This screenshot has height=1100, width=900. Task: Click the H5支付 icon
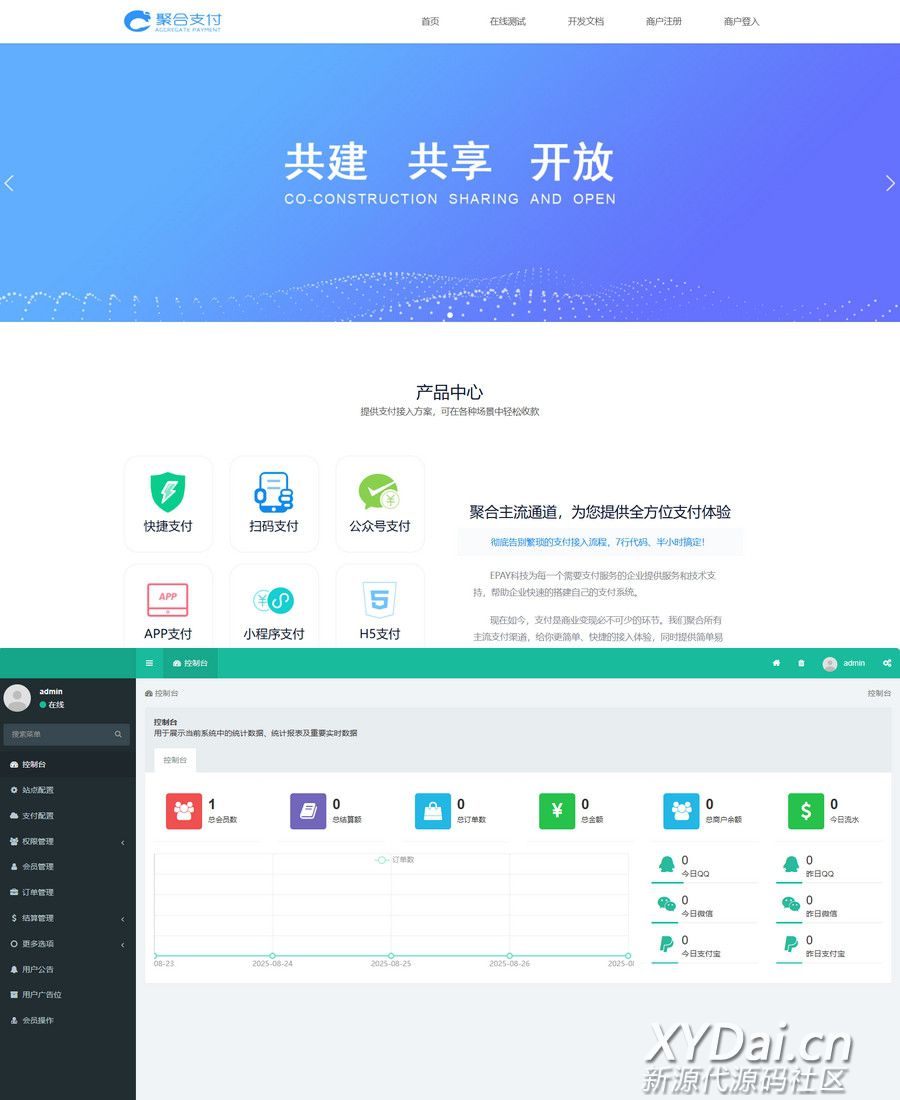379,600
